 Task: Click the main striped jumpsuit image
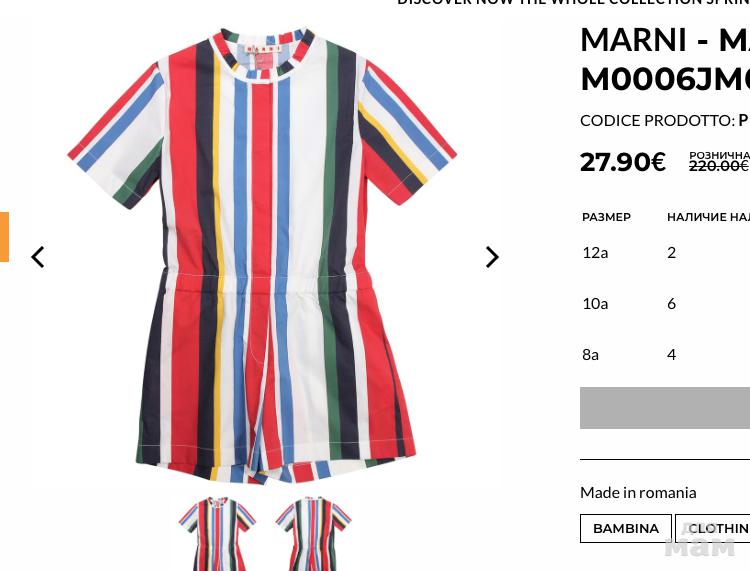[262, 256]
